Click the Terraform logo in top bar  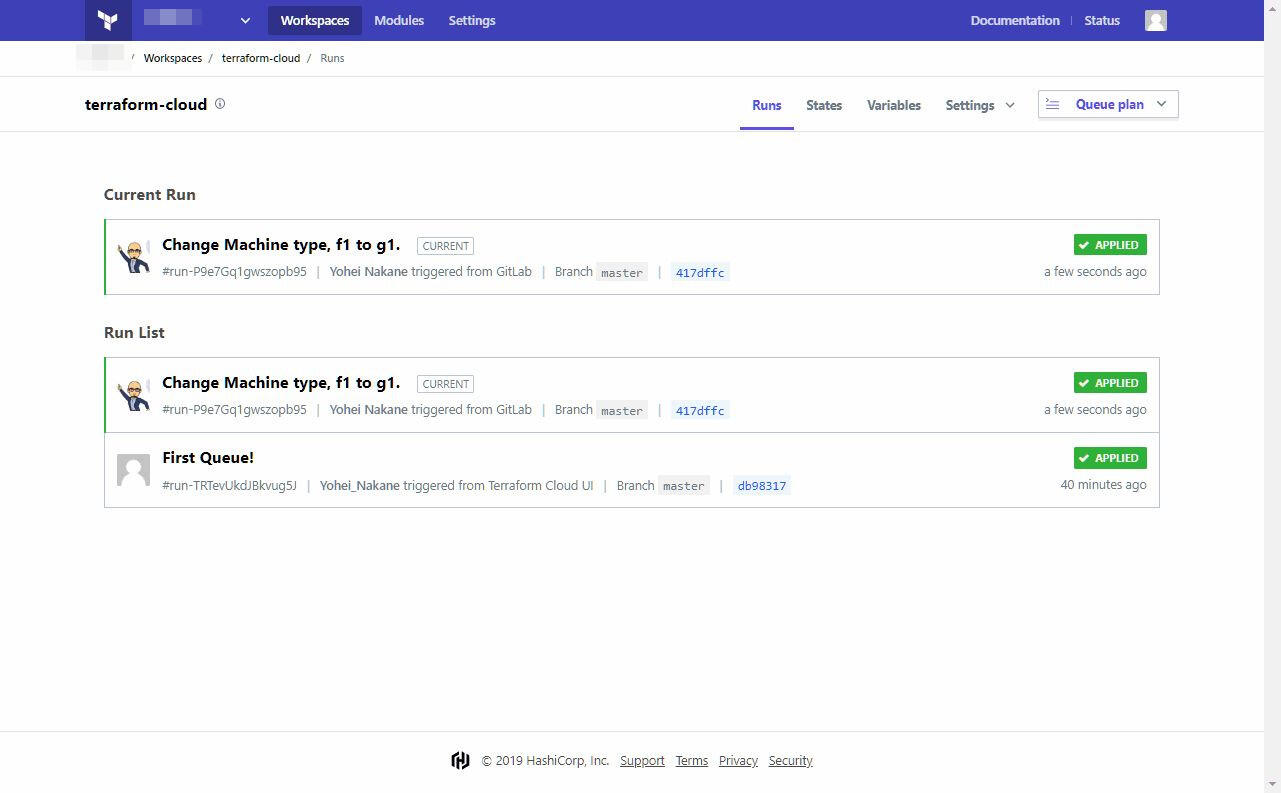[x=108, y=20]
